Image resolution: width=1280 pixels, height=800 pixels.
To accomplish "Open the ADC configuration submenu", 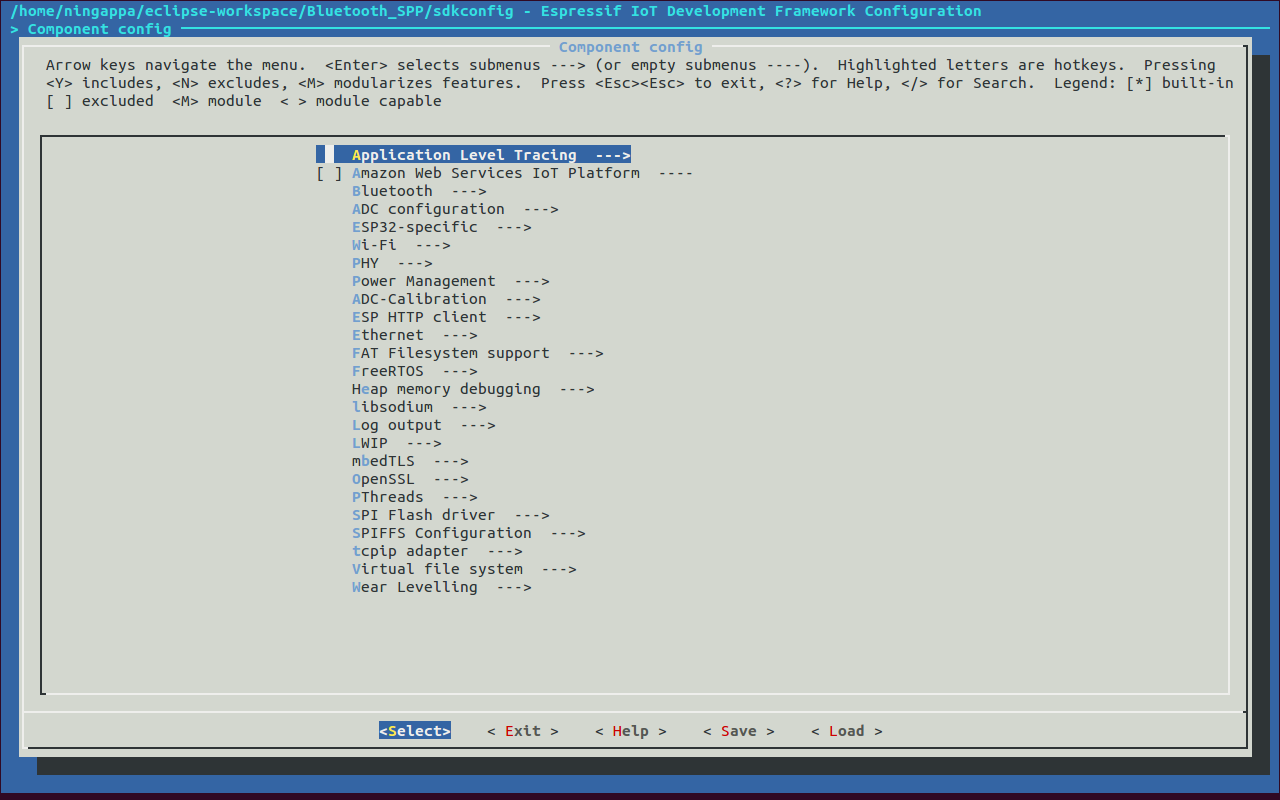I will [x=455, y=209].
